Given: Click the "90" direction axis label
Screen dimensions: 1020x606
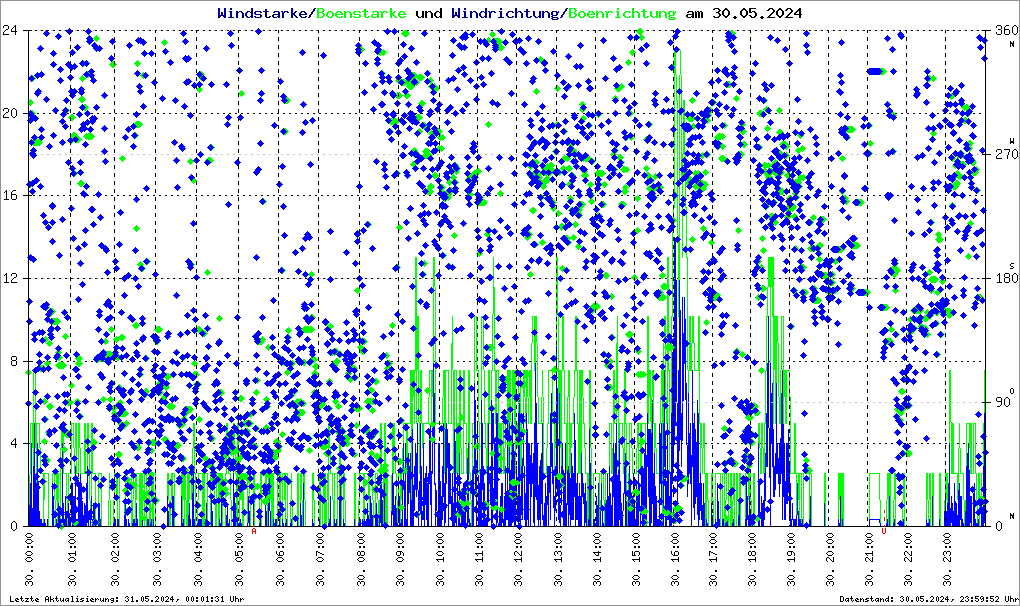Looking at the screenshot, I should (x=1002, y=402).
